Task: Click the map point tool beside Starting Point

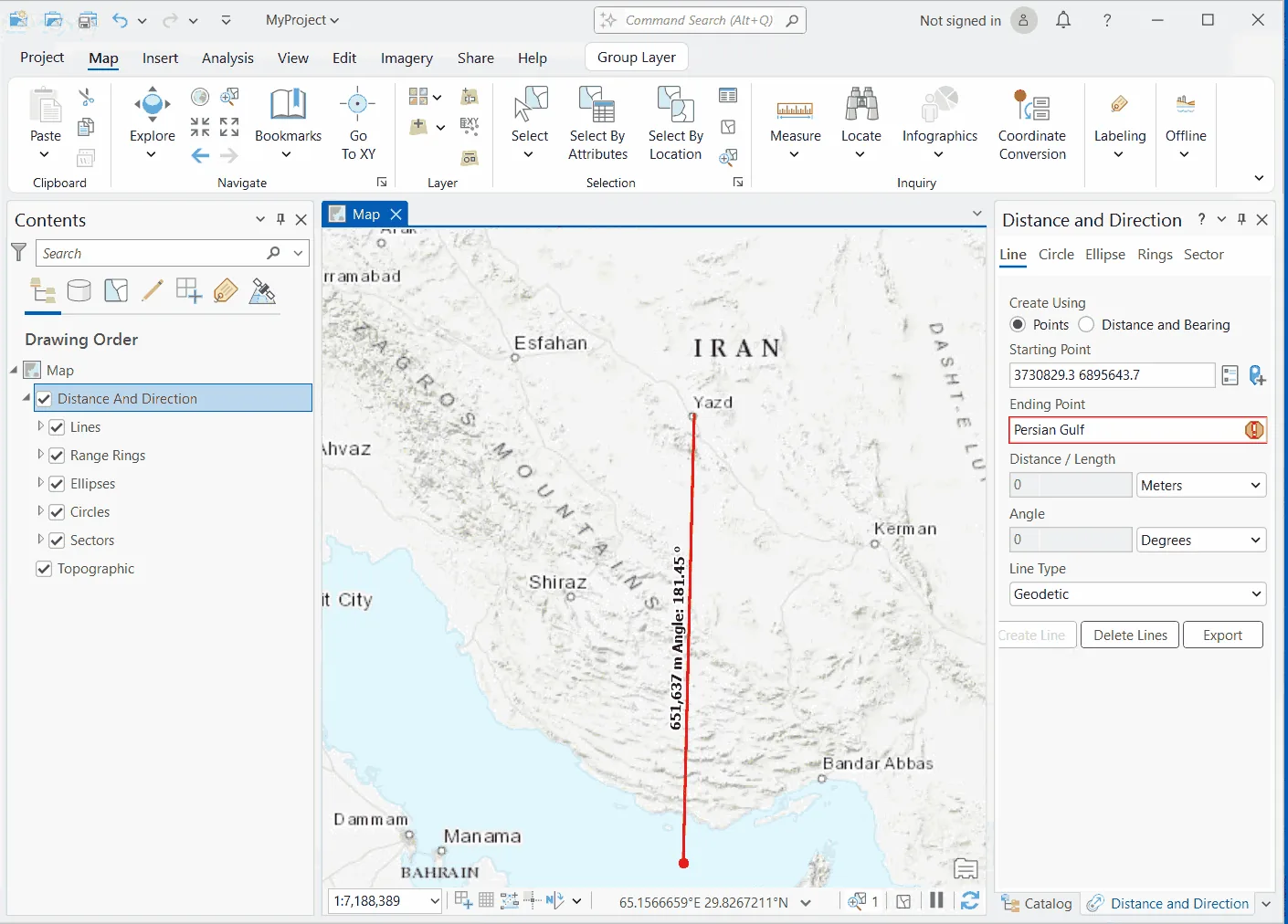Action: pyautogui.click(x=1257, y=375)
